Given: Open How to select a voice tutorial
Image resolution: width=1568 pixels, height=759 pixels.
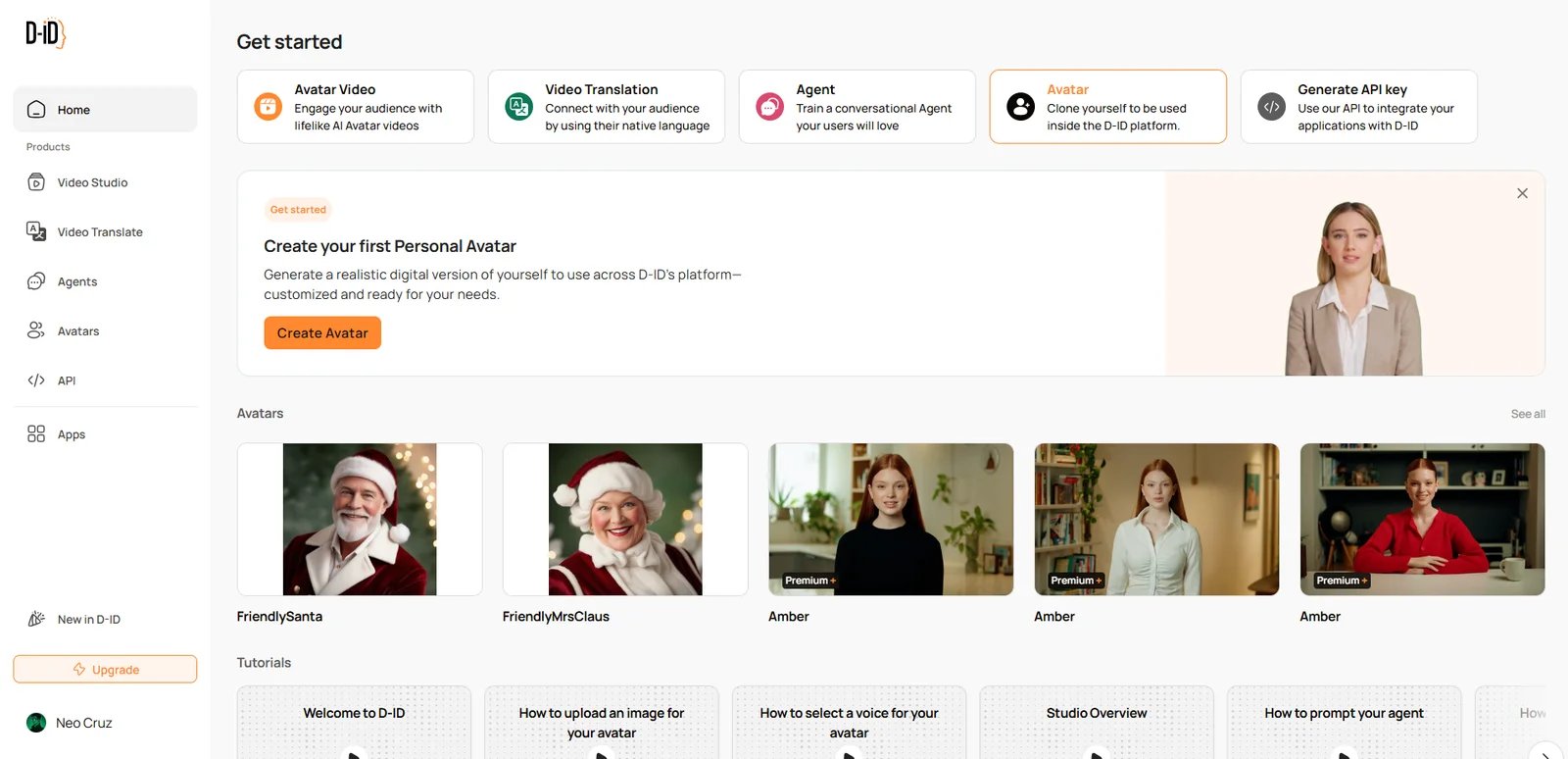Looking at the screenshot, I should 849,723.
